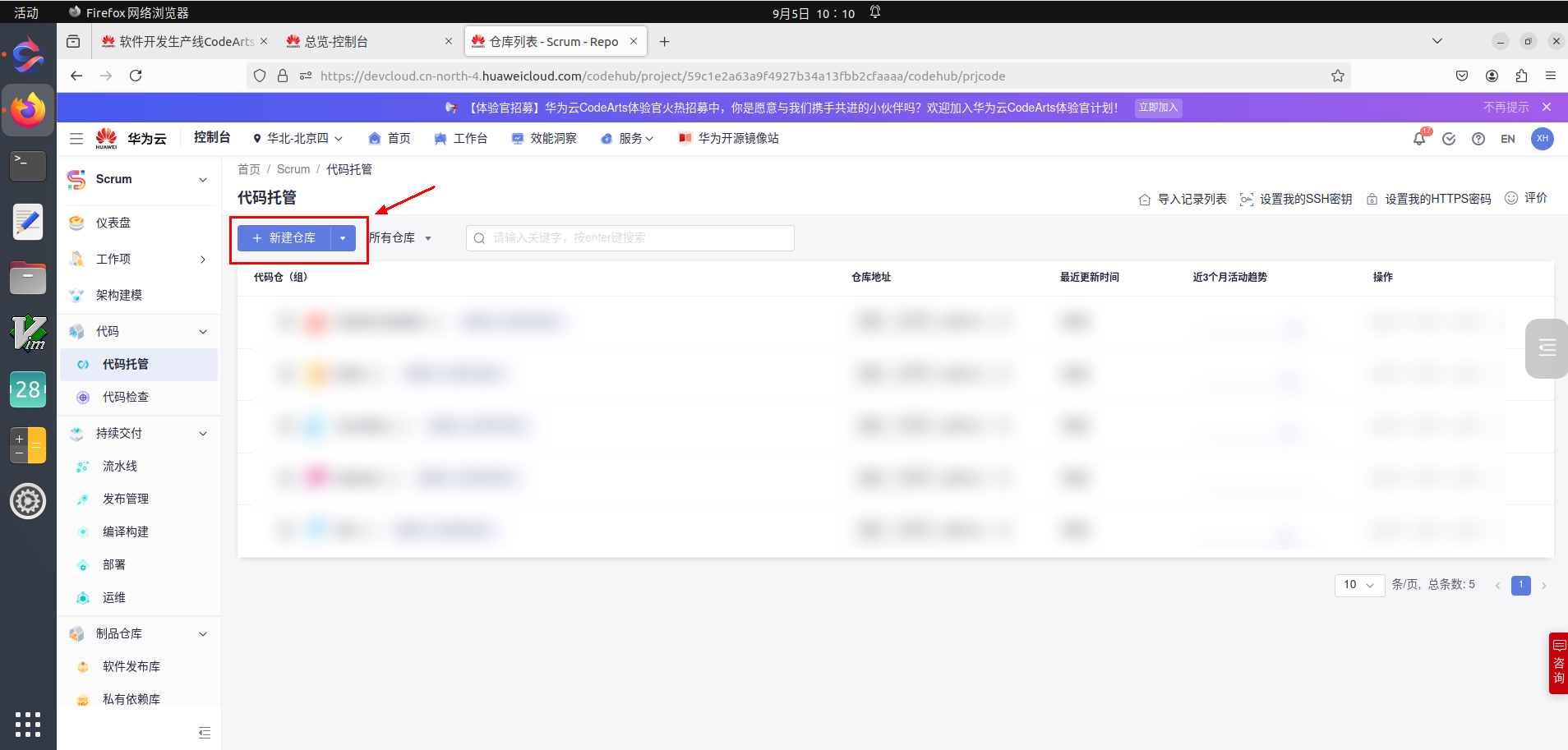Open 导入记录列表 link

(x=1183, y=199)
